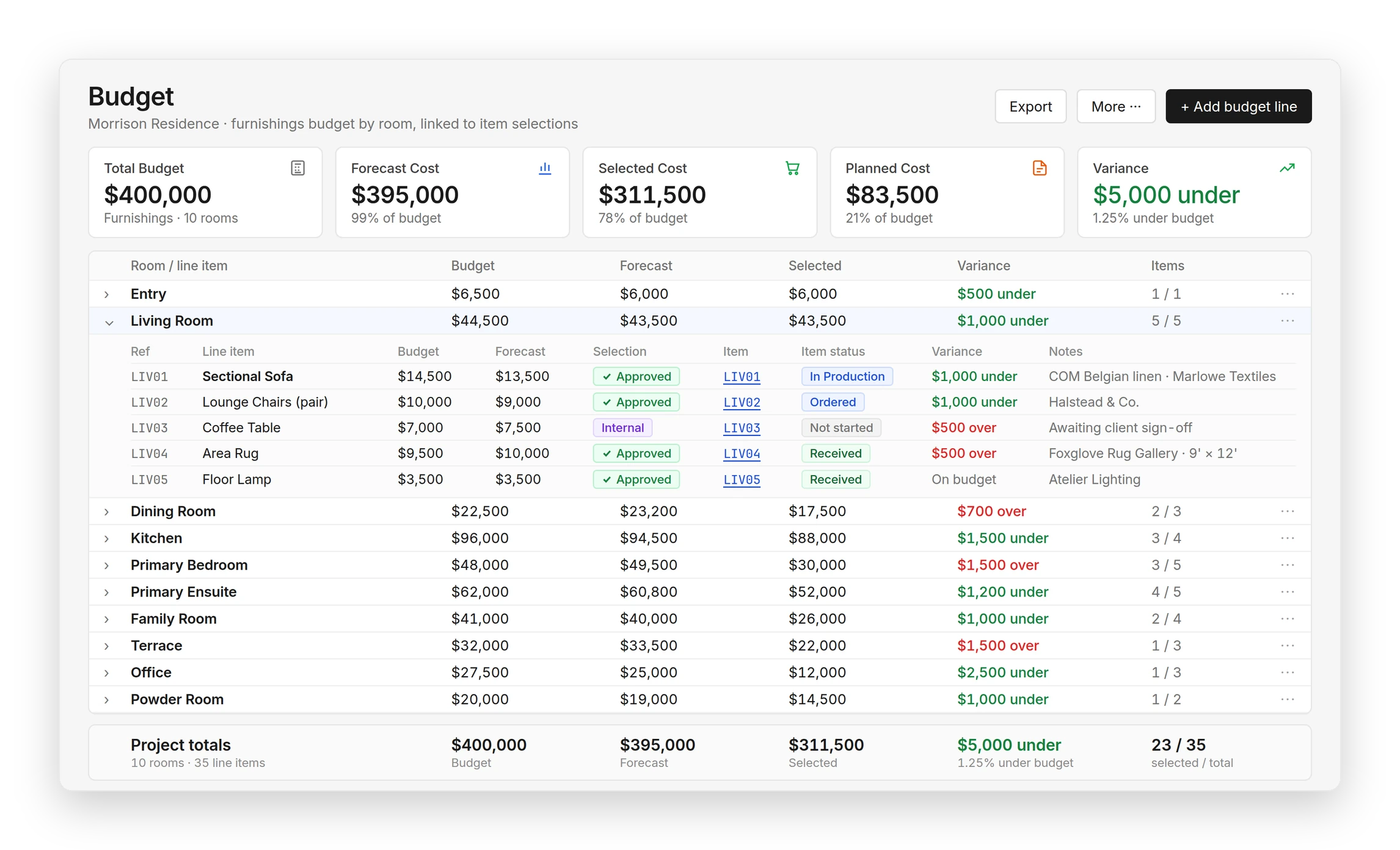Viewport: 1400px width, 850px height.
Task: Click the Forecast Cost bar chart icon
Action: 545,168
